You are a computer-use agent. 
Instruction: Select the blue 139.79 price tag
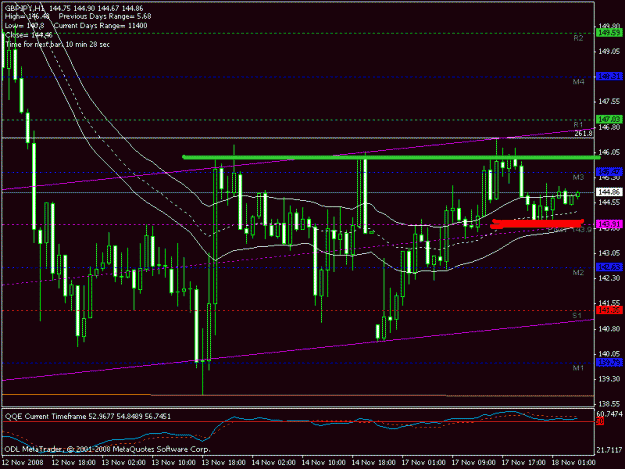click(609, 363)
